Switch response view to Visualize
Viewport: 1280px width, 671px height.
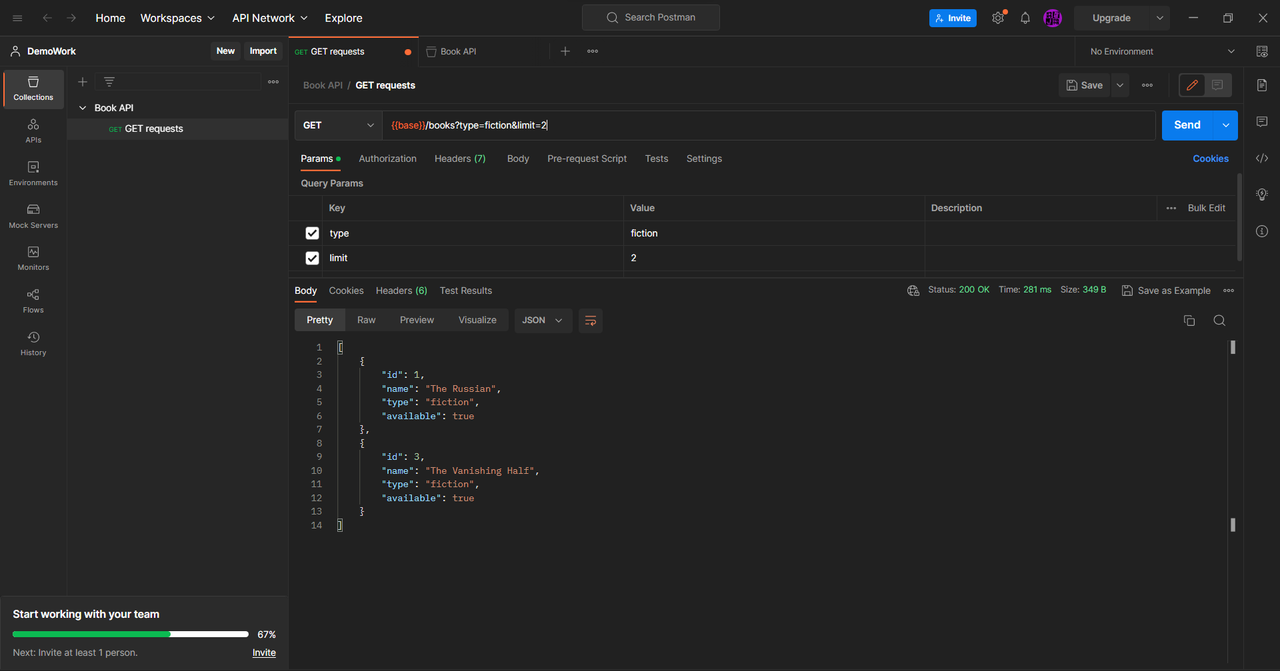pos(478,320)
